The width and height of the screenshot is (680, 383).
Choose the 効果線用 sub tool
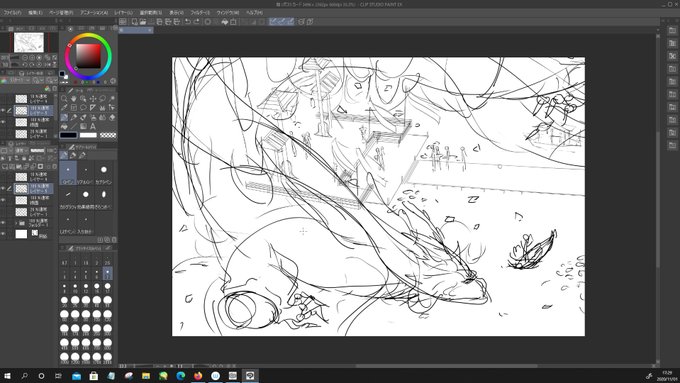pyautogui.click(x=86, y=197)
